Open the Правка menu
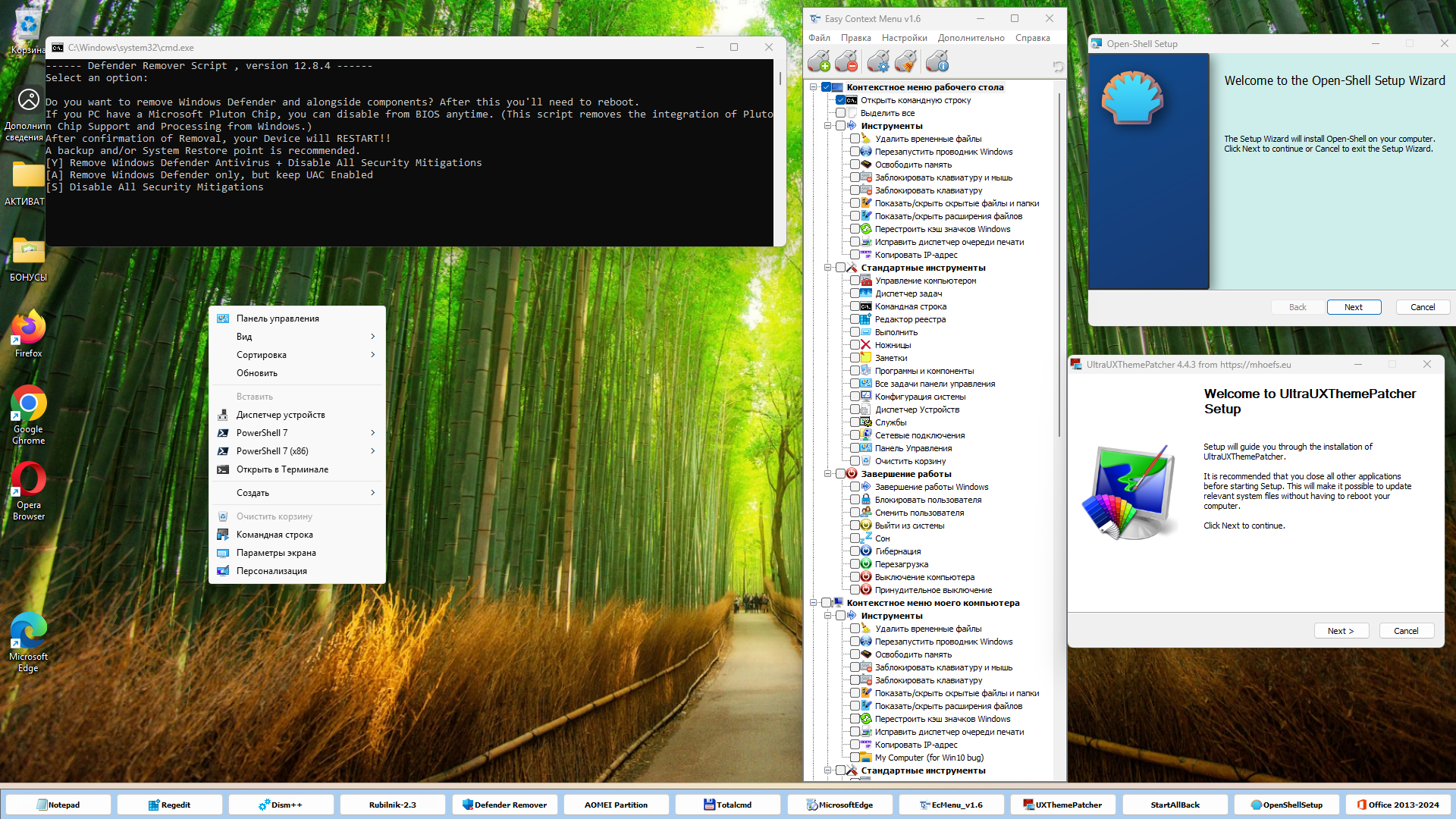This screenshot has height=819, width=1456. click(x=855, y=38)
